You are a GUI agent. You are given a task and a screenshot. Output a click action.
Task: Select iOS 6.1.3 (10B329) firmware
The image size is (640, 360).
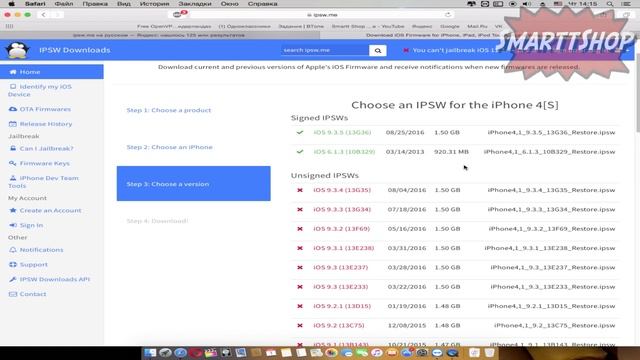tap(344, 151)
